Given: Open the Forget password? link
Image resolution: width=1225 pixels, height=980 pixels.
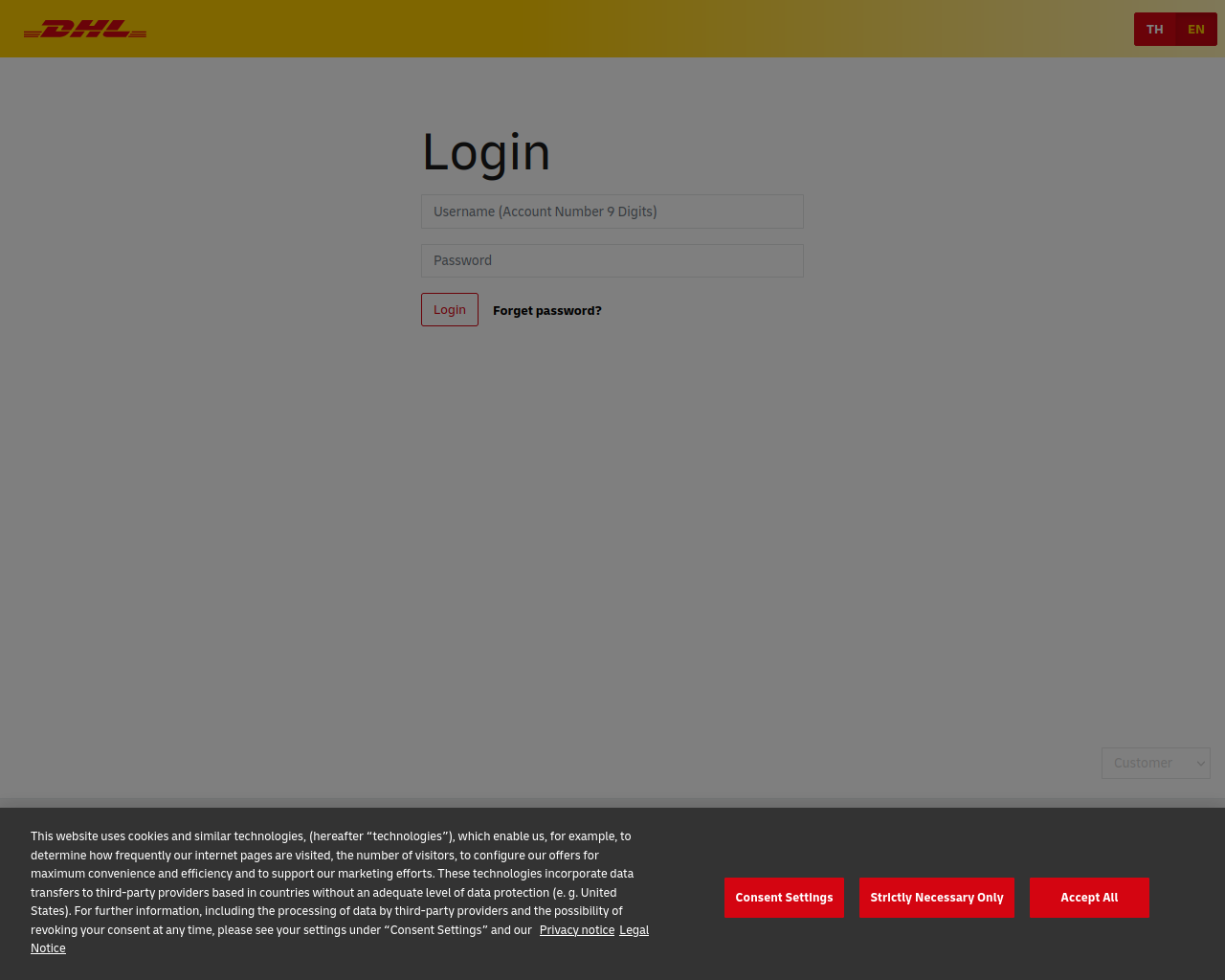Looking at the screenshot, I should tap(547, 311).
